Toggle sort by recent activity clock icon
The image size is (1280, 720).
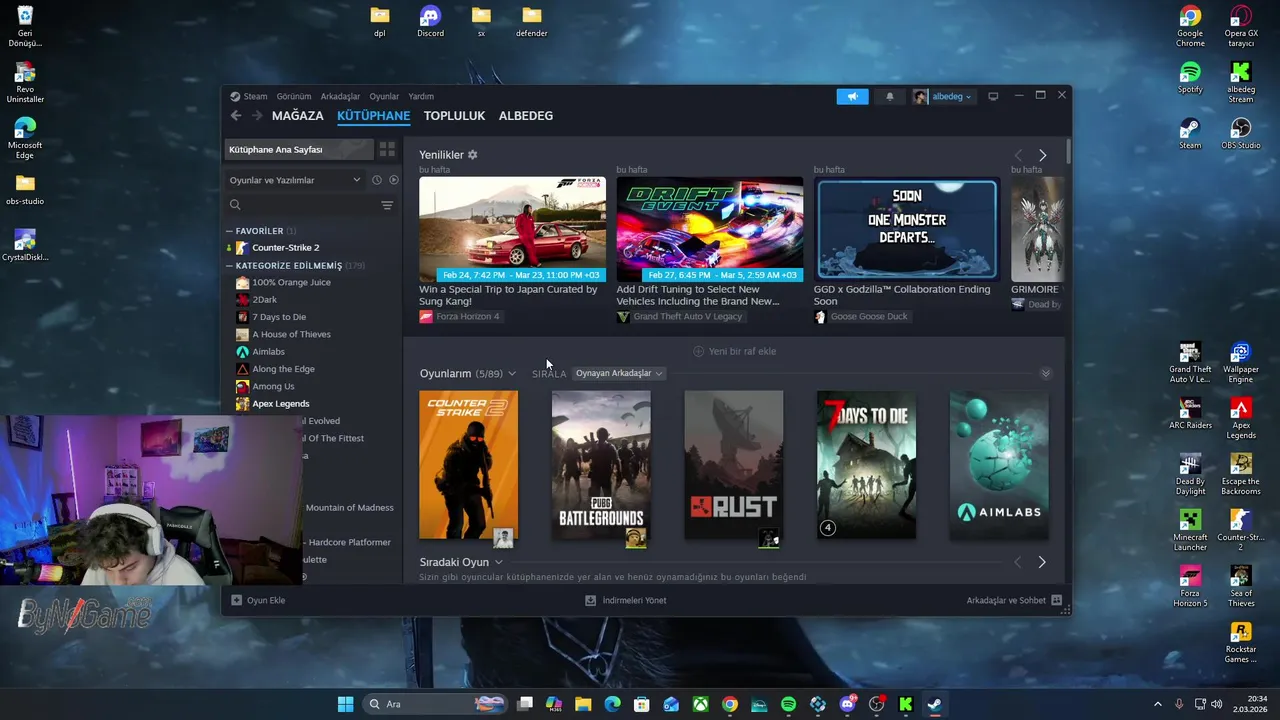(377, 180)
